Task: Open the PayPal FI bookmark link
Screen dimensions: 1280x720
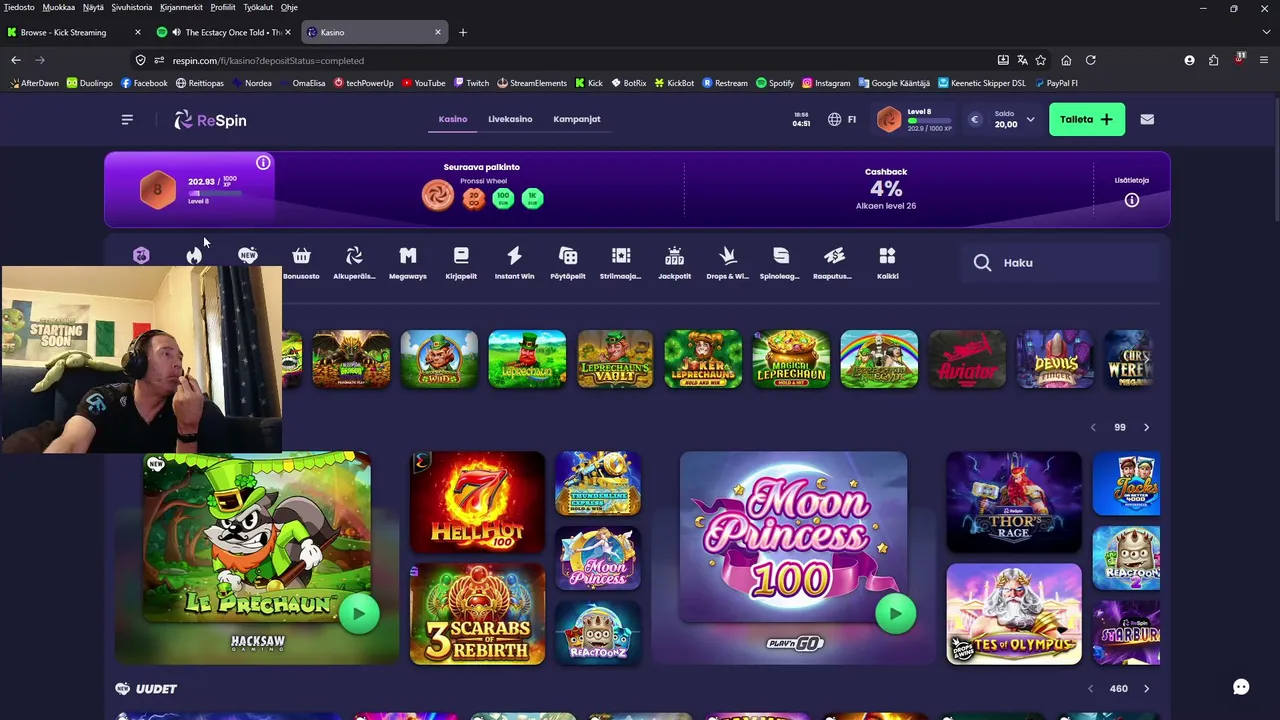Action: (x=1056, y=83)
